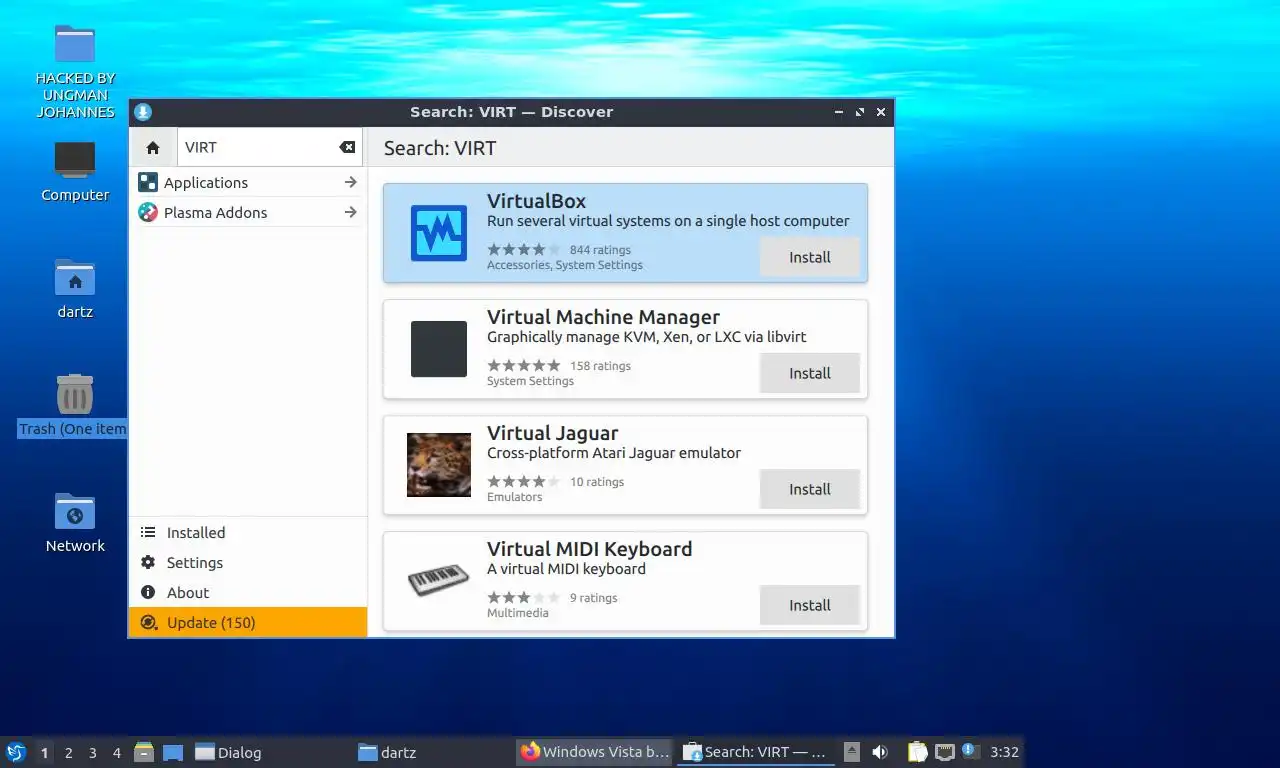Click the VirtualBox app icon
The height and width of the screenshot is (768, 1280).
pos(439,233)
